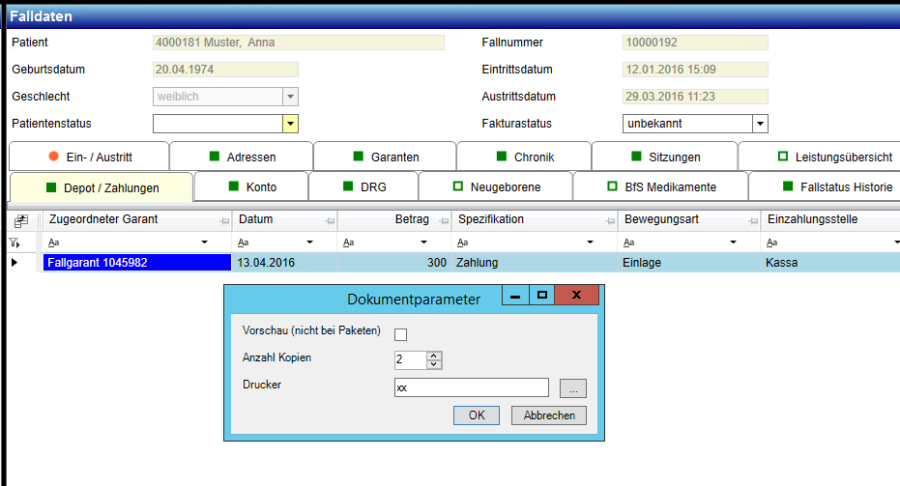Image resolution: width=900 pixels, height=486 pixels.
Task: Expand the Bewegungsart filter dropdown
Action: 733,242
